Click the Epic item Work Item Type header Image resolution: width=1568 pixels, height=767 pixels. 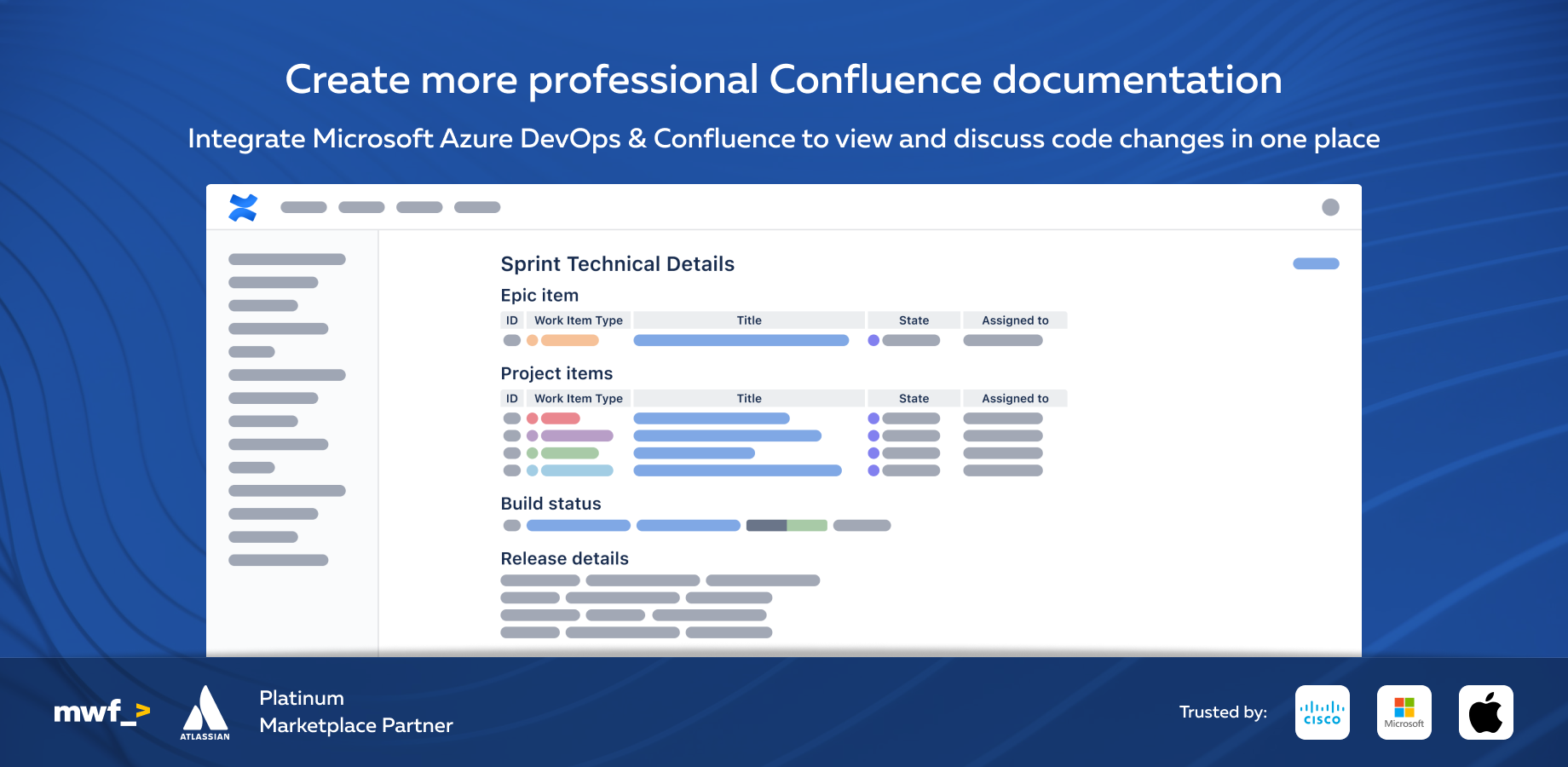pos(579,320)
